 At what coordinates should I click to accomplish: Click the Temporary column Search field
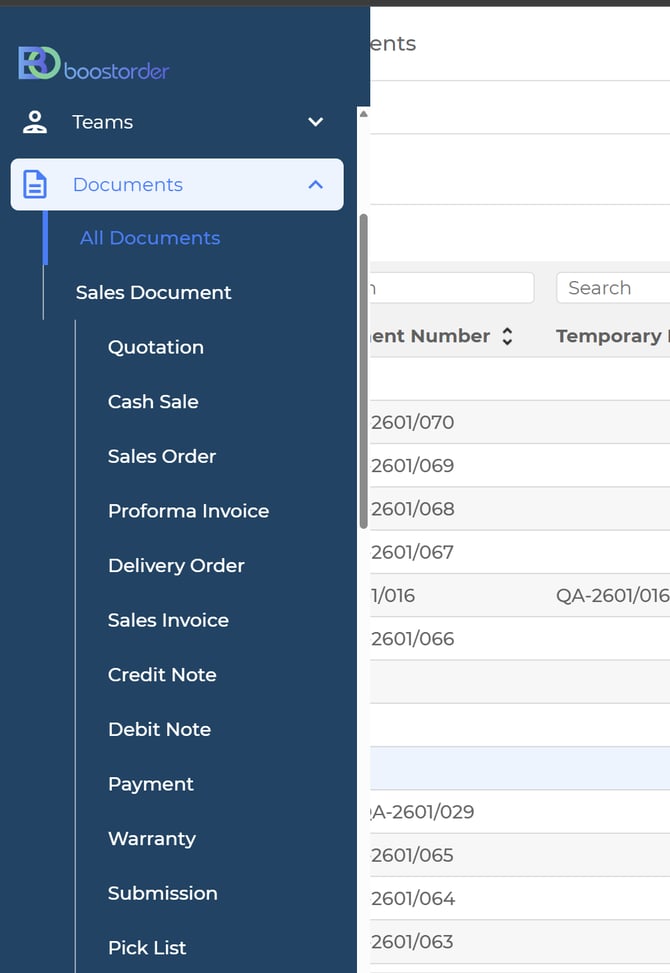612,288
